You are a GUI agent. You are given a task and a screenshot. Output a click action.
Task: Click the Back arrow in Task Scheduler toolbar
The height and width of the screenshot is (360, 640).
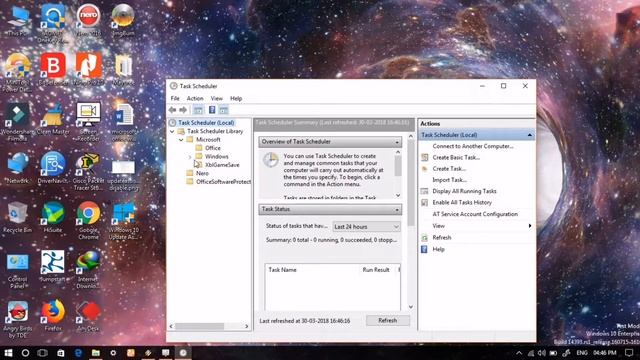pyautogui.click(x=172, y=110)
